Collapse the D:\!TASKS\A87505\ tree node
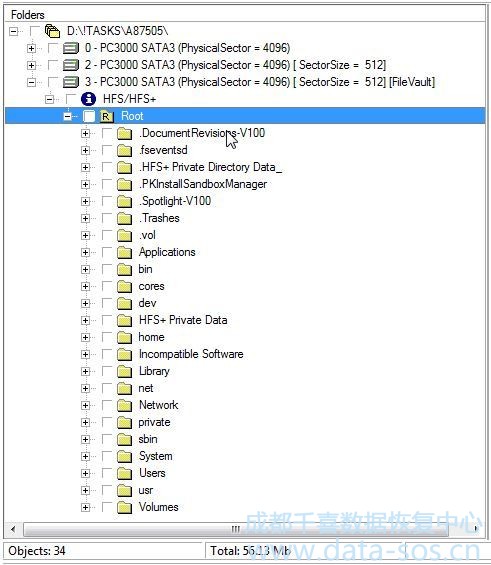The image size is (491, 565). pos(13,31)
